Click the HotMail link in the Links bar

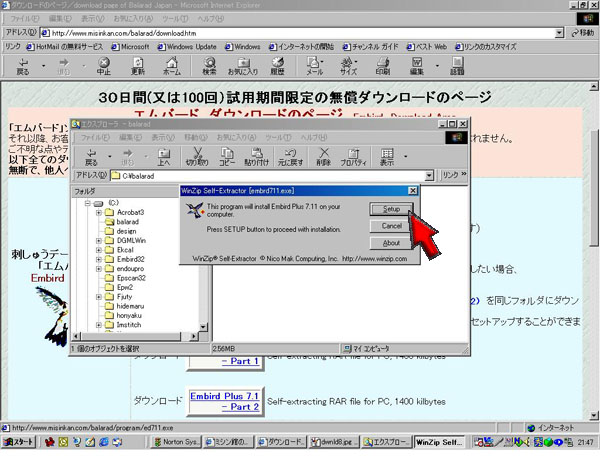coord(65,47)
